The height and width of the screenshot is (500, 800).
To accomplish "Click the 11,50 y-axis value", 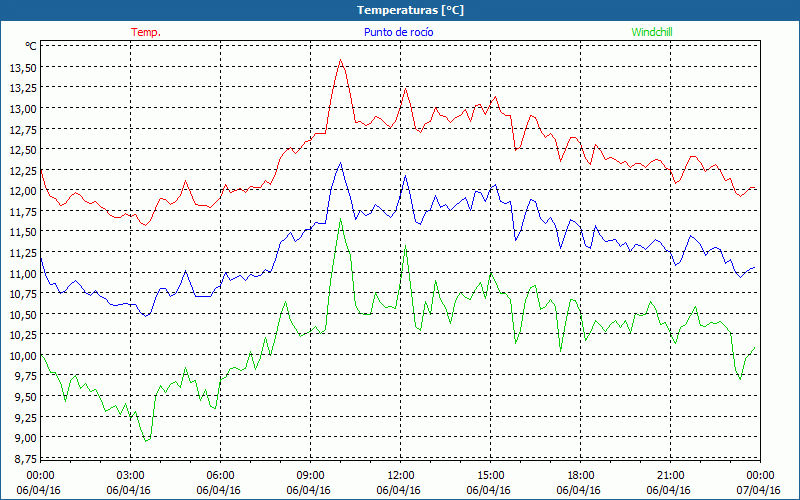I will (x=22, y=232).
